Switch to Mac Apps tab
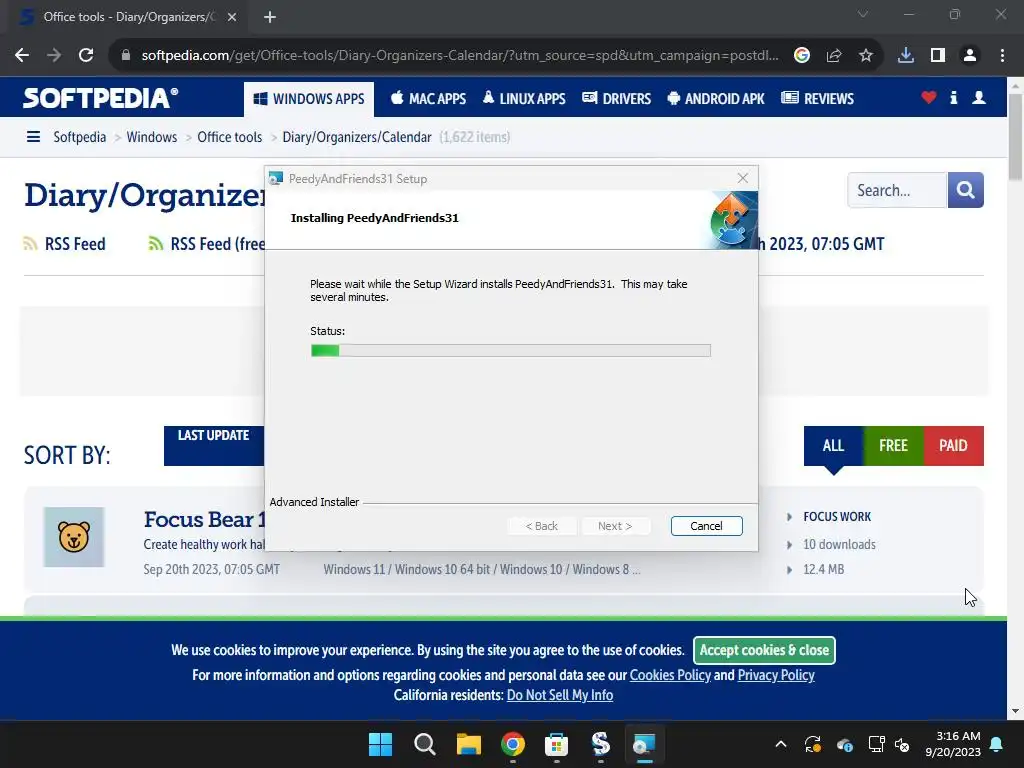 [x=428, y=99]
